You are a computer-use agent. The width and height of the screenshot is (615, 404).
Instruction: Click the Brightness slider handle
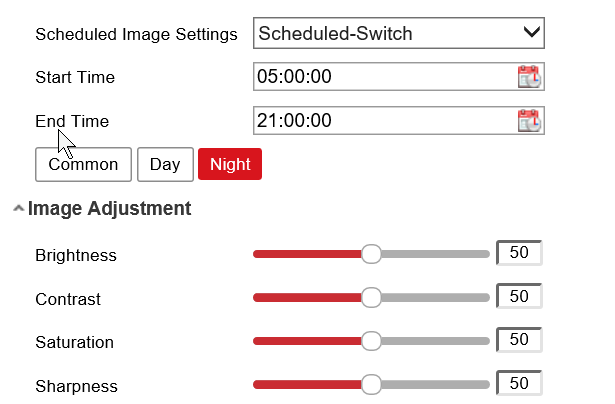[x=371, y=254]
